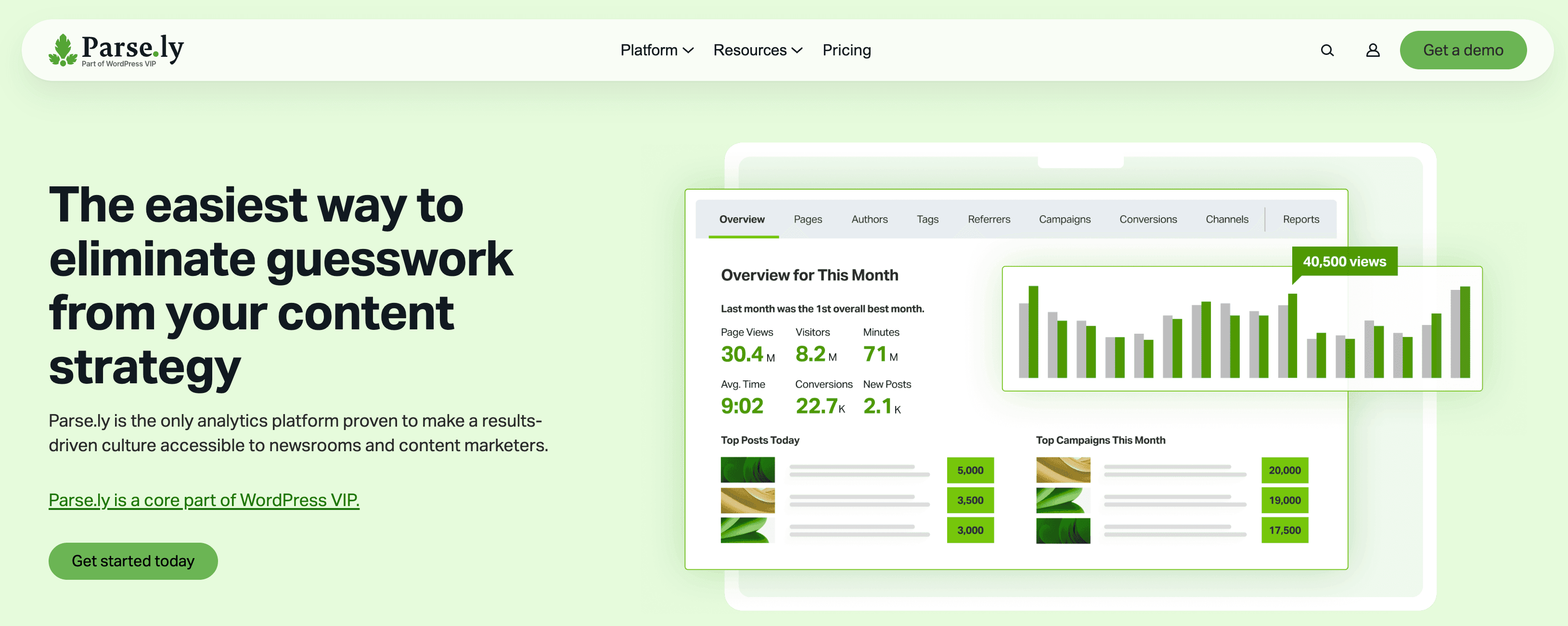Click the 19,000 campaign count badge
The height and width of the screenshot is (626, 1568).
click(x=1285, y=500)
